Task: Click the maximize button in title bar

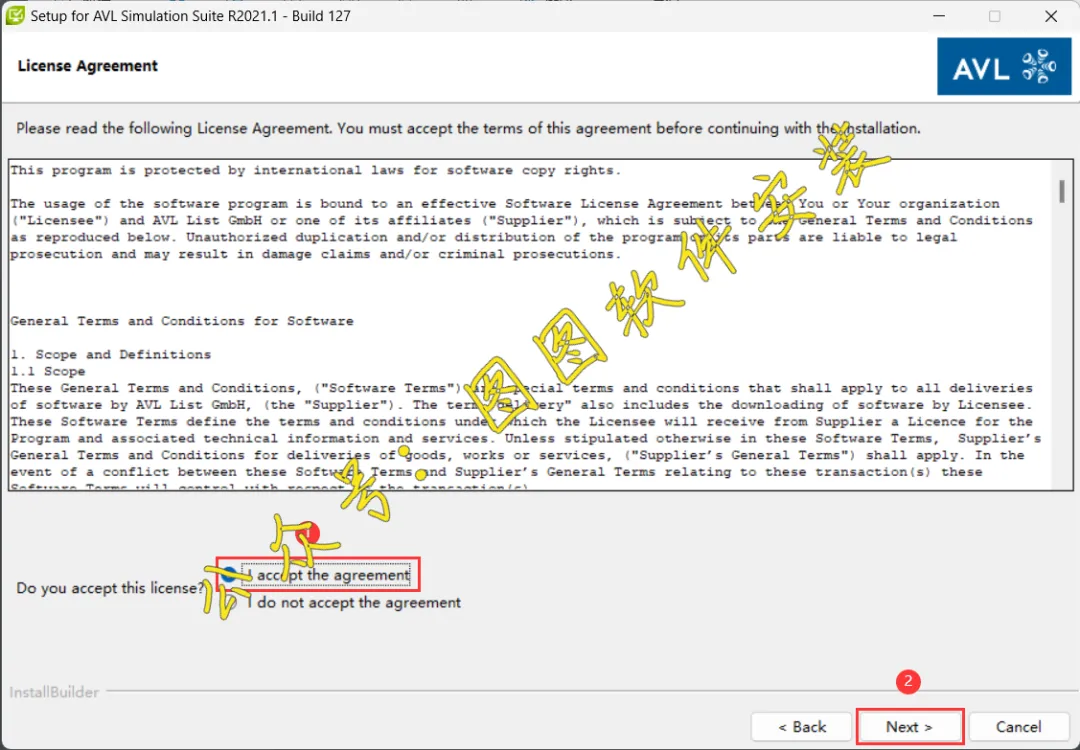Action: [x=995, y=16]
